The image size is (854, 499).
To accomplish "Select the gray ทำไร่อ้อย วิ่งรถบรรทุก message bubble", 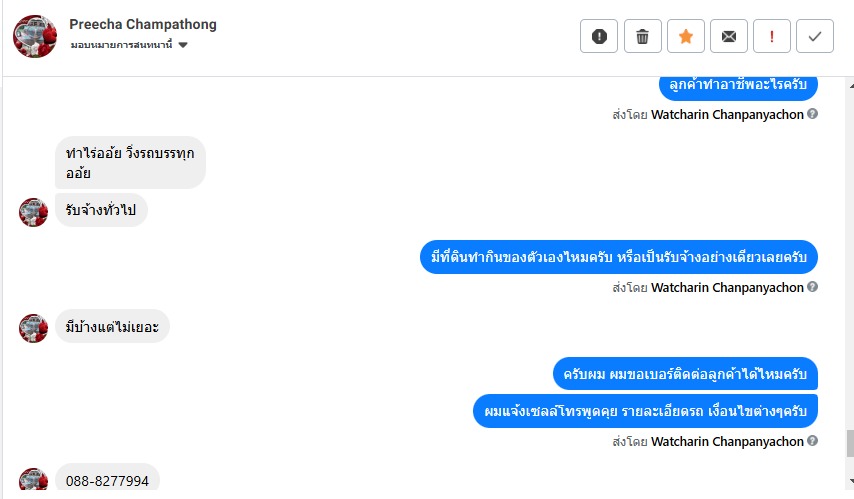I will tap(130, 162).
